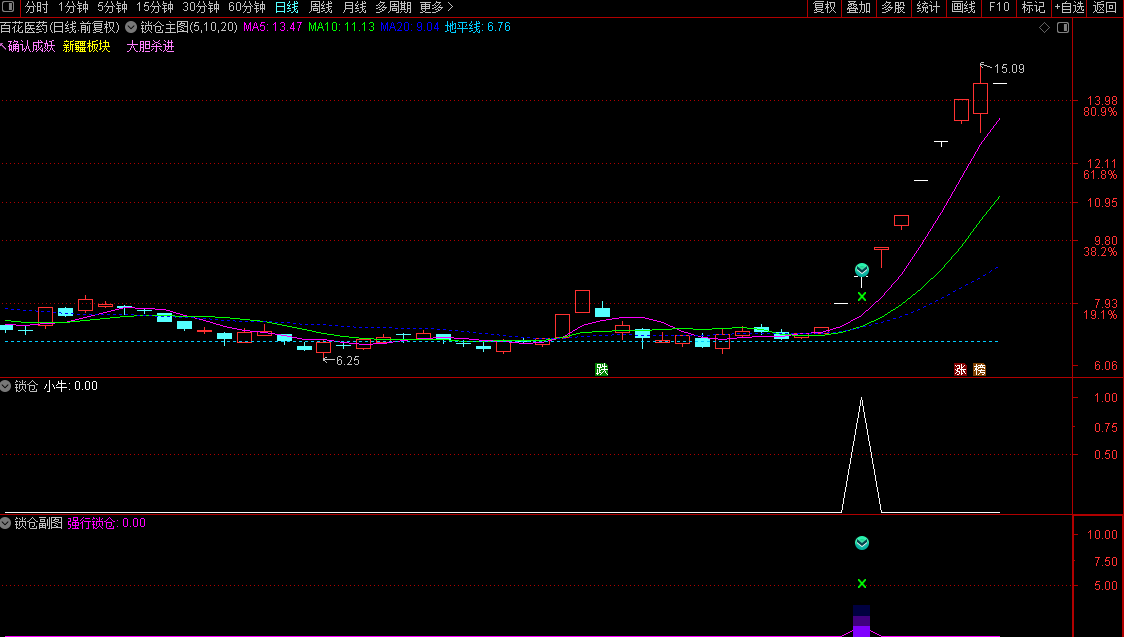Click the teal signal icon on main chart
1124x637 pixels.
coord(862,270)
